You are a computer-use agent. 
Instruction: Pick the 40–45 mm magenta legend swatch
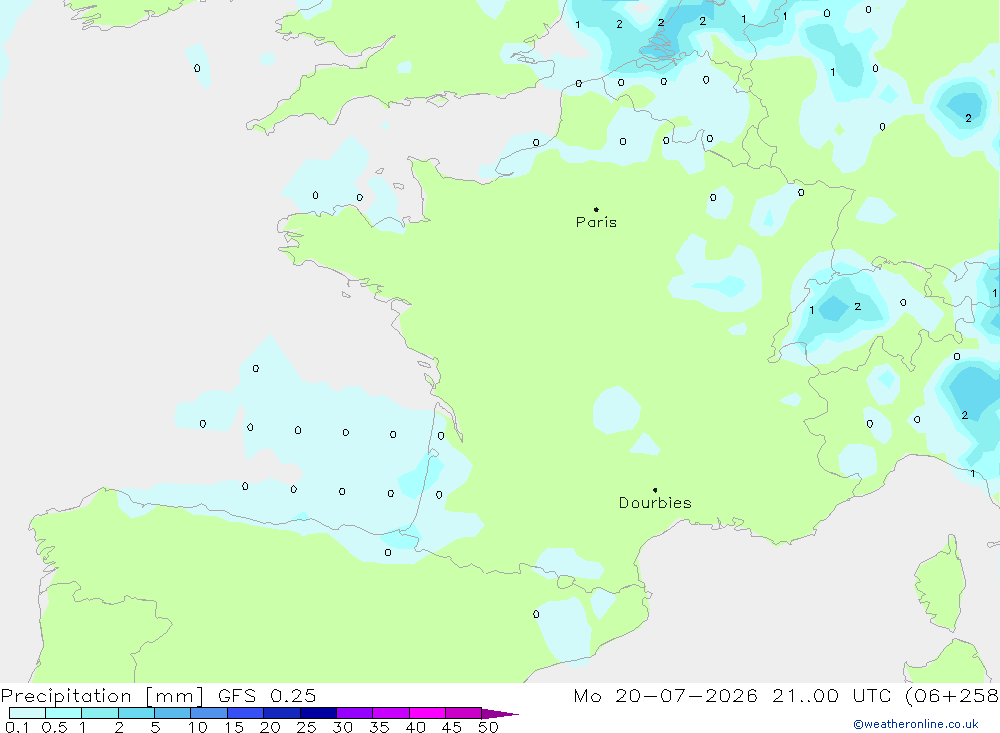pyautogui.click(x=427, y=713)
